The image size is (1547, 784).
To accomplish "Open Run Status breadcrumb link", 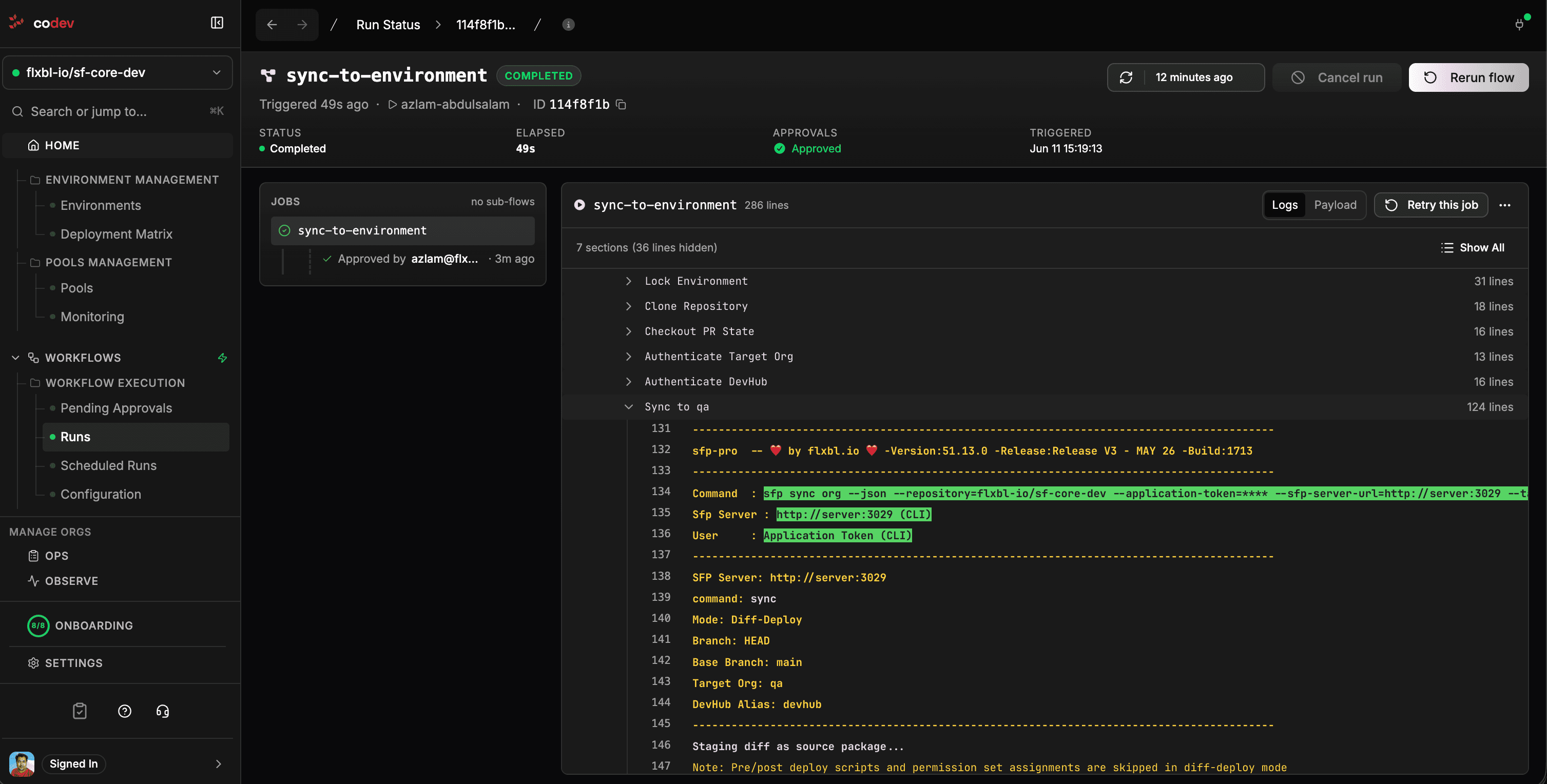I will [x=388, y=25].
